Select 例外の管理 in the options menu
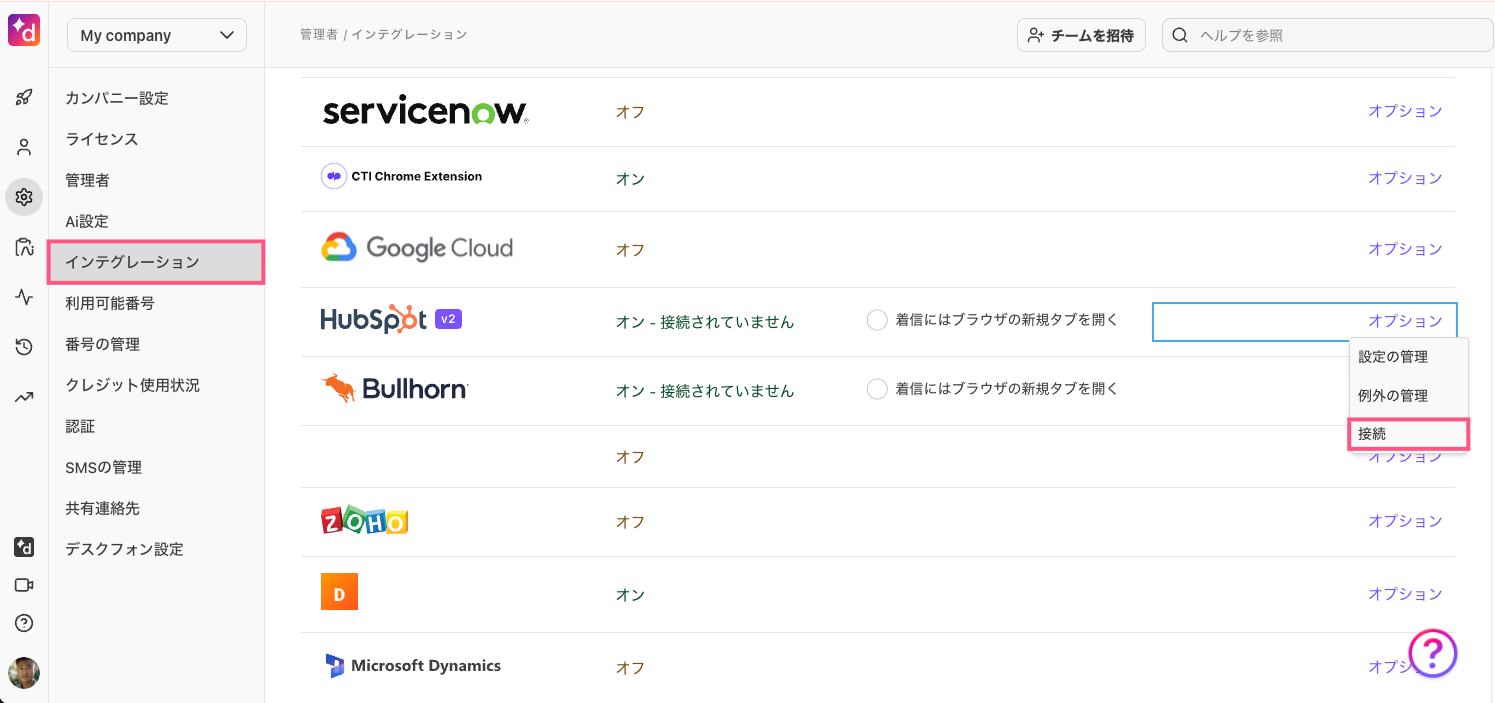This screenshot has width=1495, height=703. pos(1409,396)
